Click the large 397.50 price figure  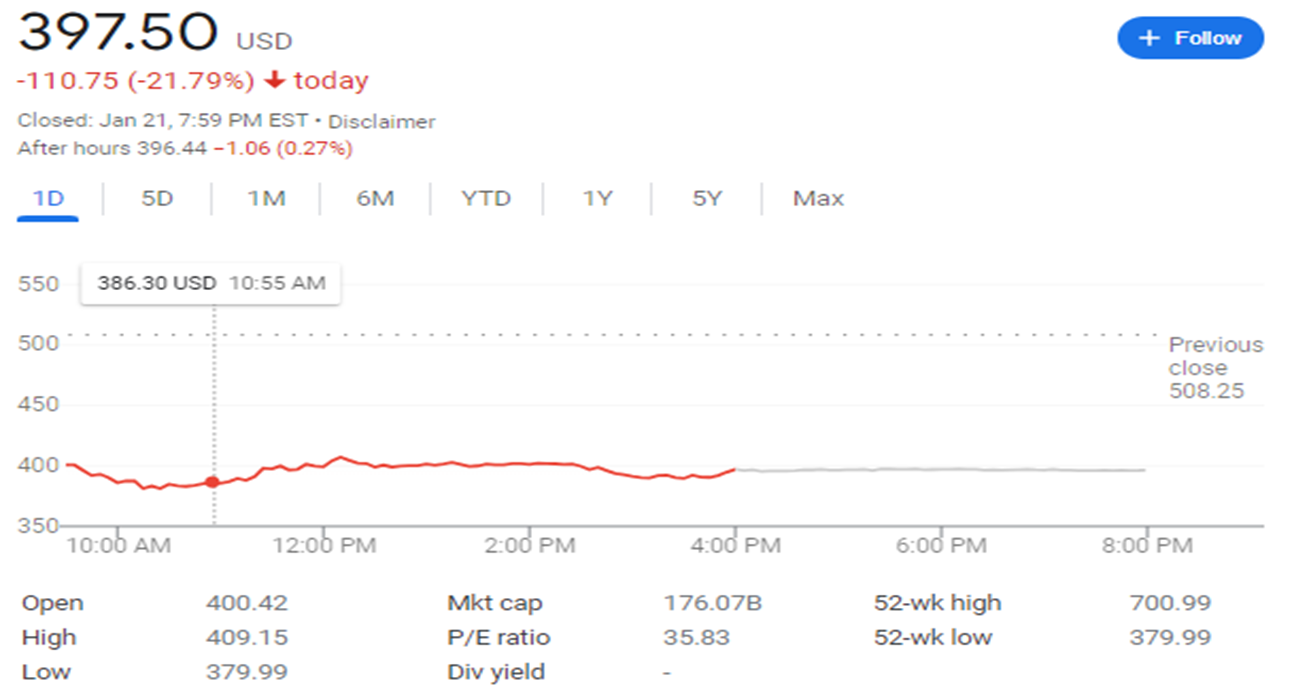tap(118, 33)
